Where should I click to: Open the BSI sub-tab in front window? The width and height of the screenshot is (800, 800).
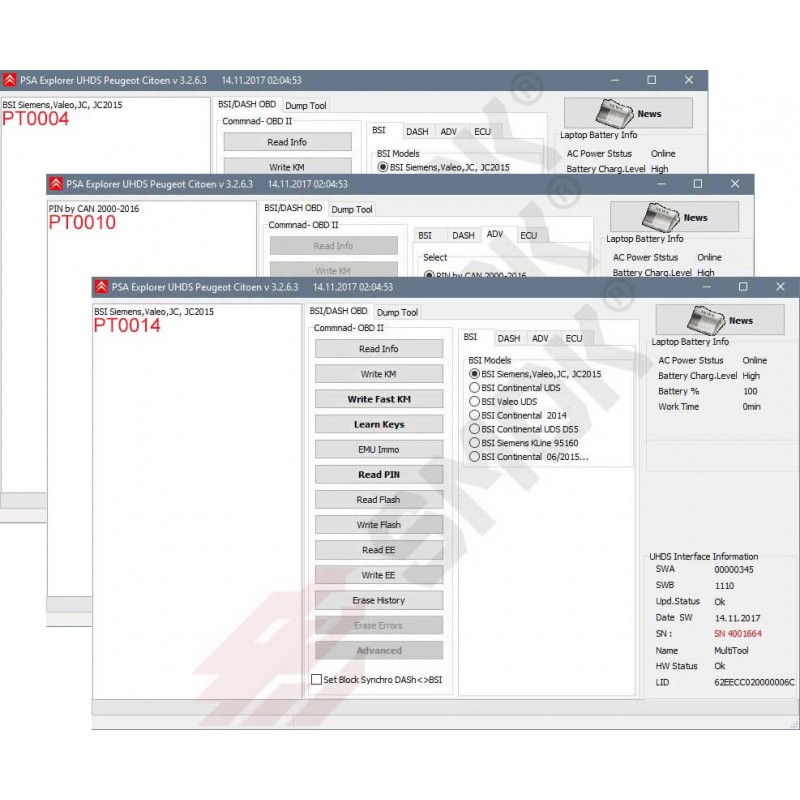[470, 337]
